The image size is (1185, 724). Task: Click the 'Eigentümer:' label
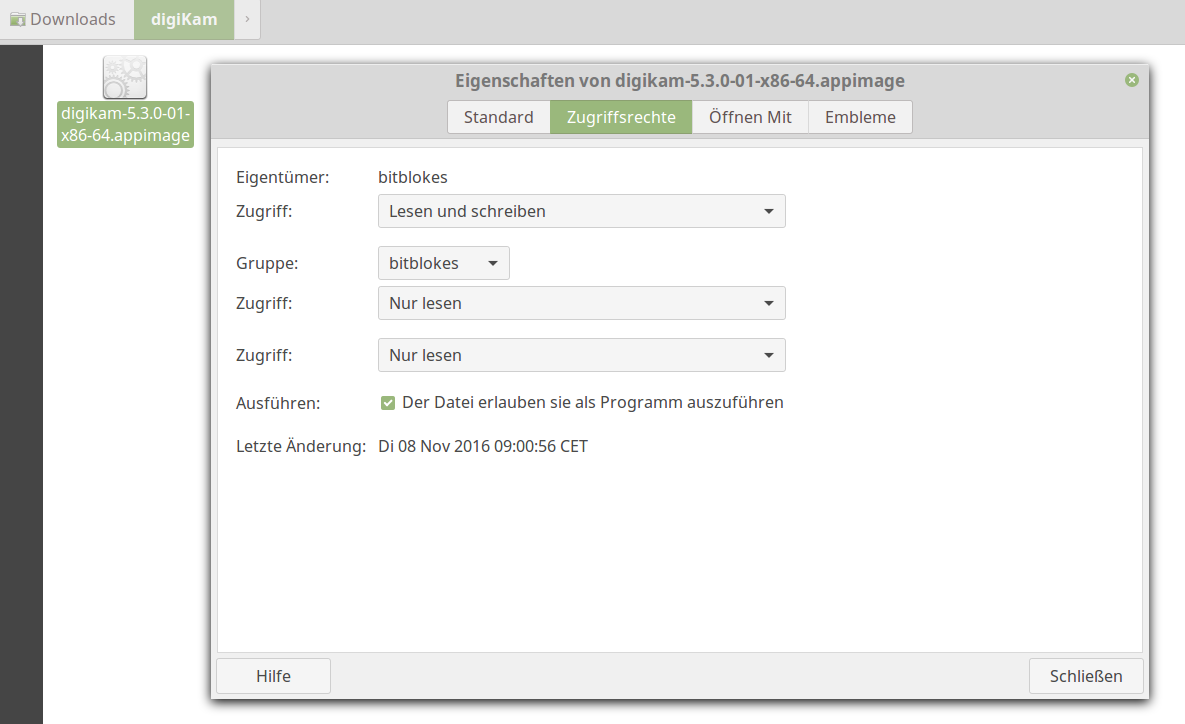click(283, 177)
